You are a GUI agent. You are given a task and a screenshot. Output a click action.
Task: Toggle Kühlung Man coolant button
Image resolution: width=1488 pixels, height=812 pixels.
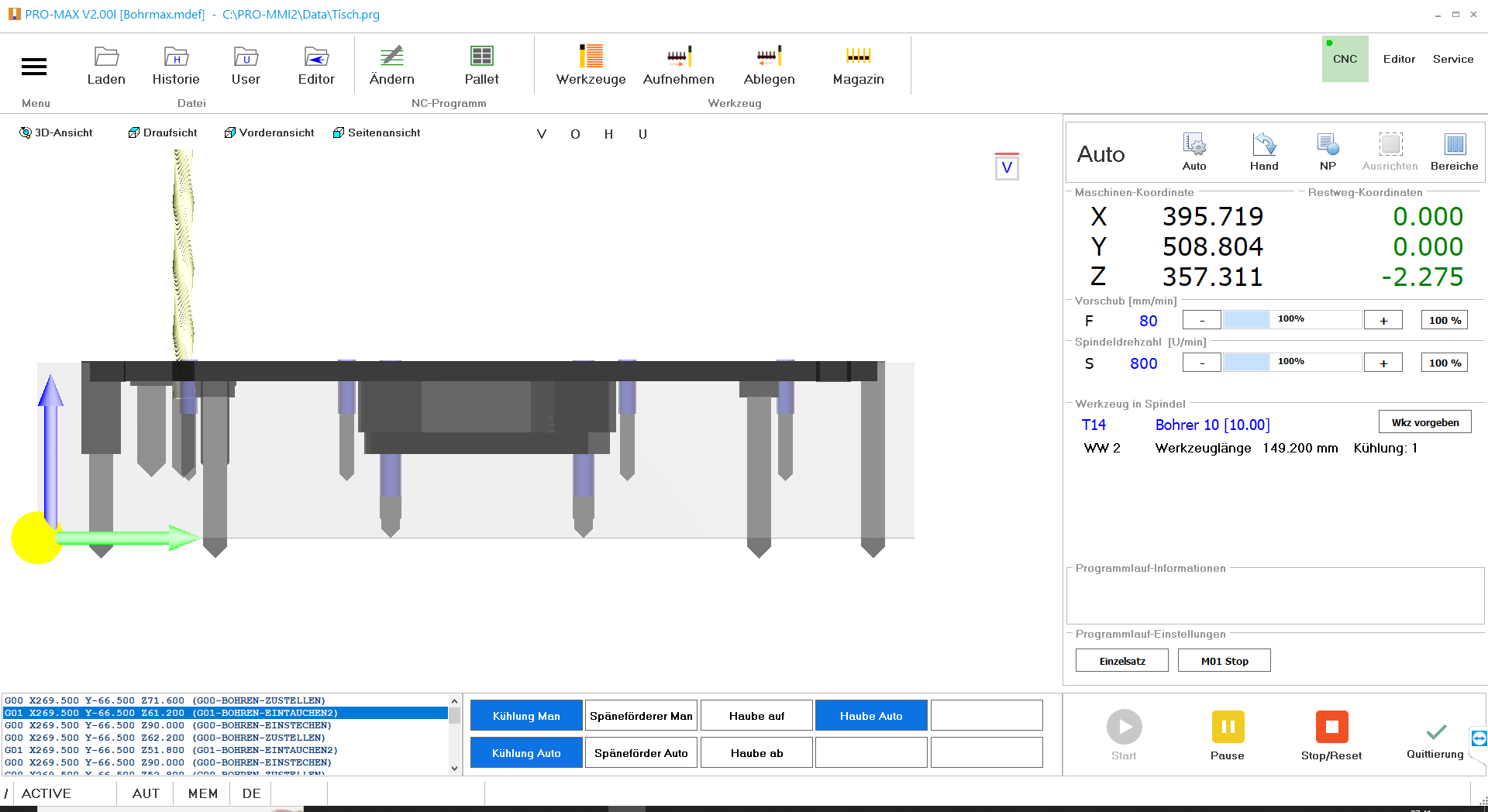point(526,716)
